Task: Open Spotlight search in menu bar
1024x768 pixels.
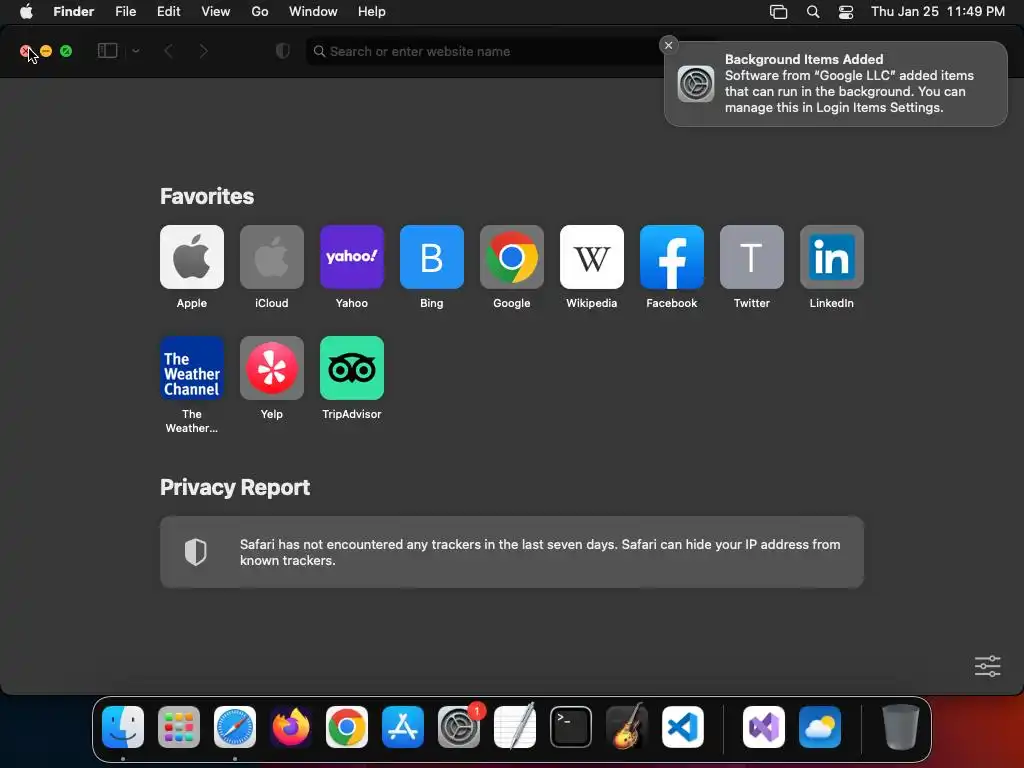Action: click(813, 12)
